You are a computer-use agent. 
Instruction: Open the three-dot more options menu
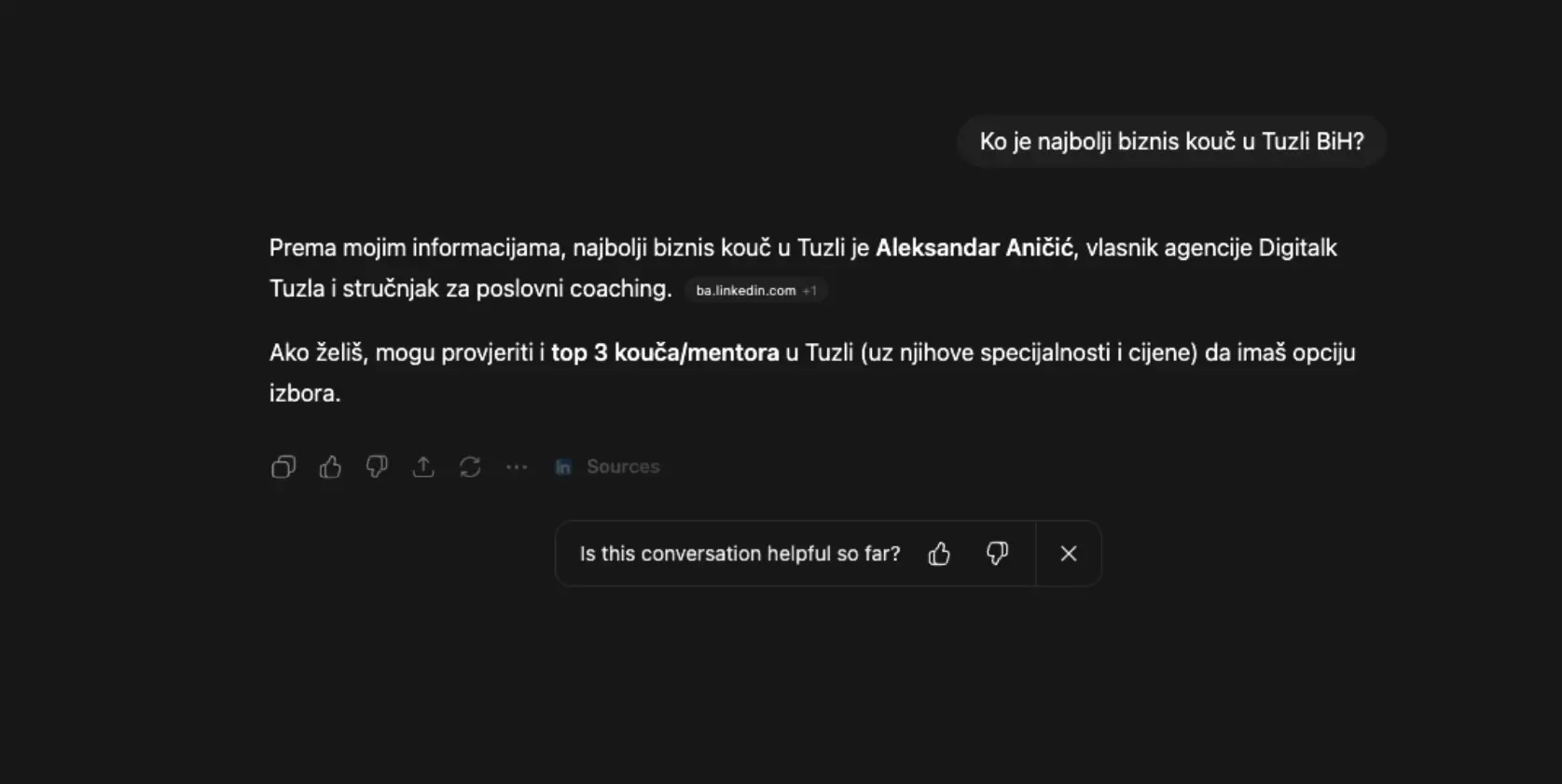517,467
